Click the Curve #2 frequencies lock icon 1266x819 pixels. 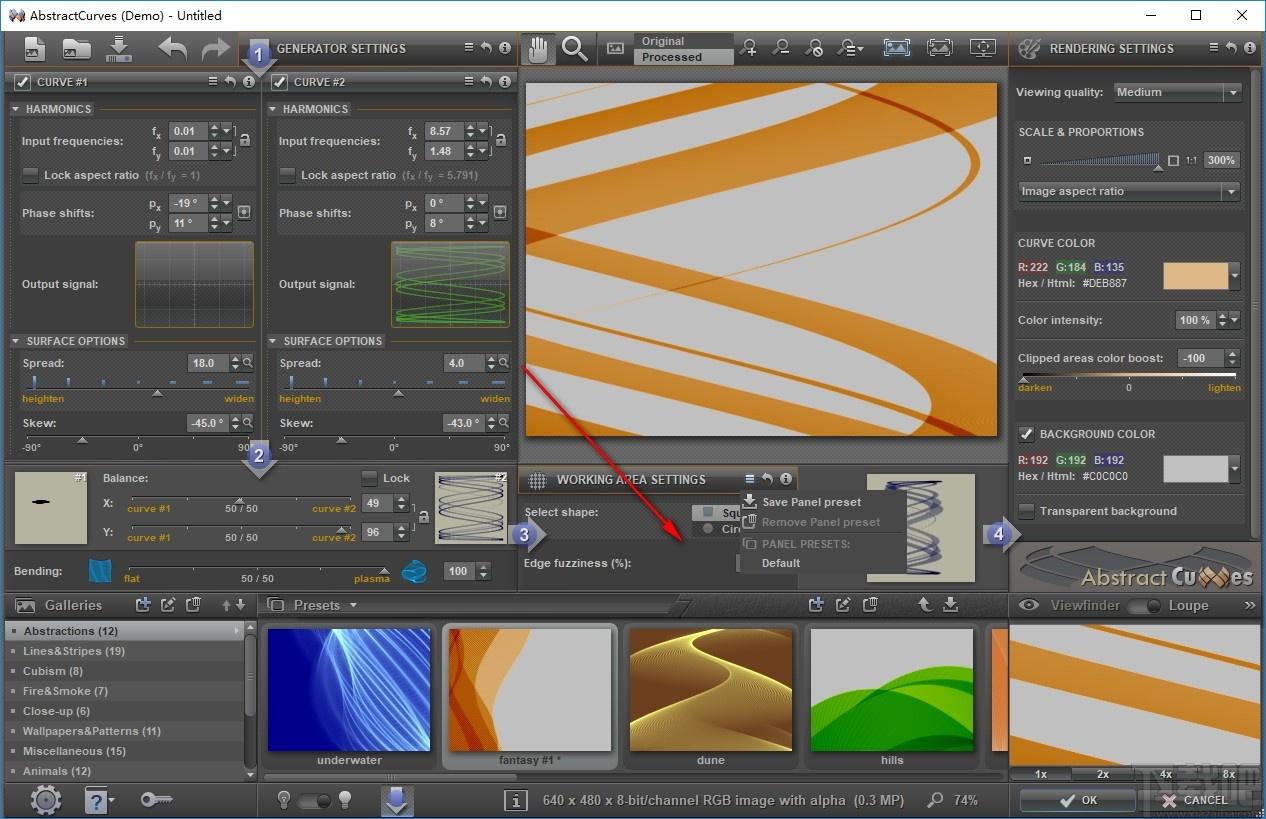500,141
